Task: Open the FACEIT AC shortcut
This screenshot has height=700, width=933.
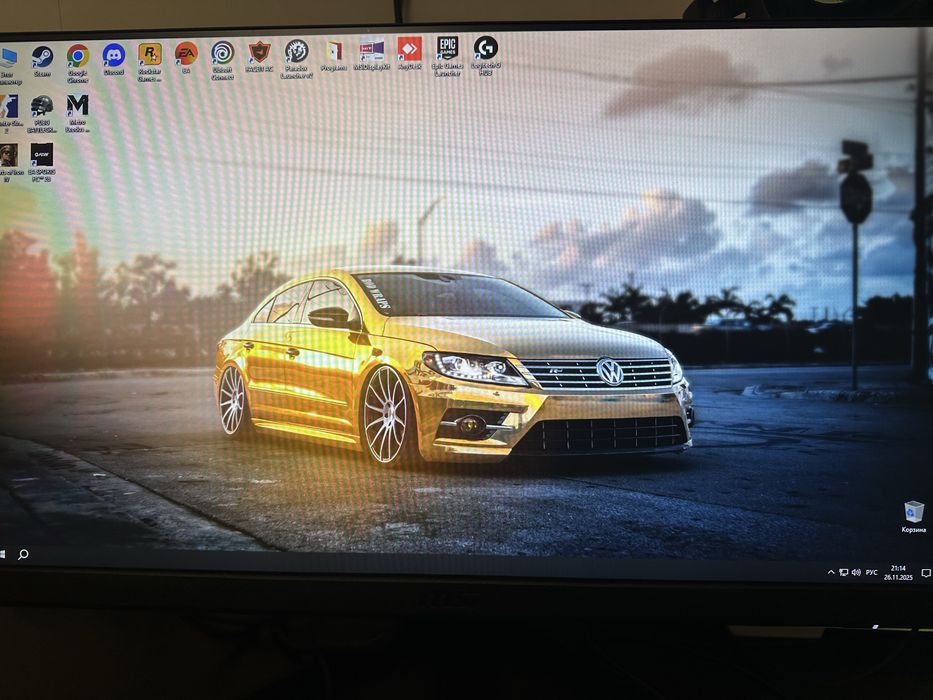Action: [x=259, y=57]
